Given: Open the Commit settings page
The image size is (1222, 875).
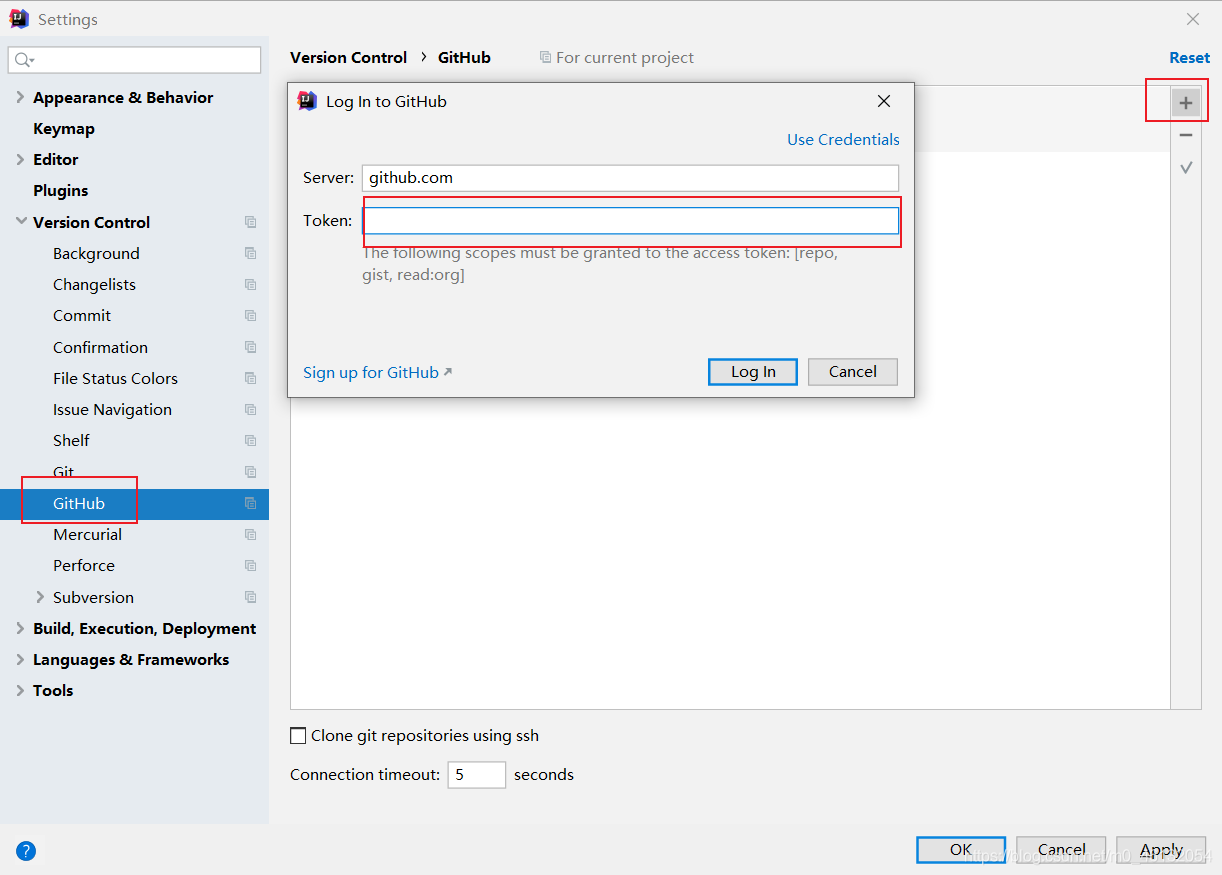Looking at the screenshot, I should tap(82, 316).
